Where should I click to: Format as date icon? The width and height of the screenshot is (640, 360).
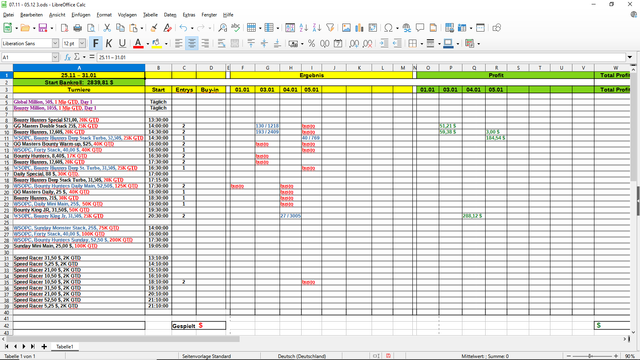(x=338, y=43)
